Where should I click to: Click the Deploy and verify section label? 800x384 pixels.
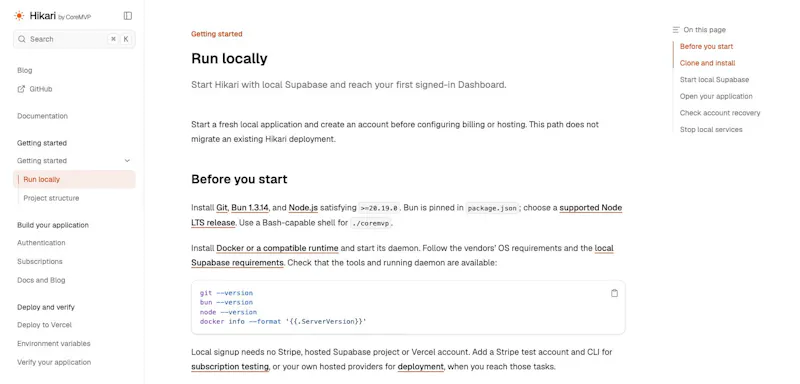46,308
